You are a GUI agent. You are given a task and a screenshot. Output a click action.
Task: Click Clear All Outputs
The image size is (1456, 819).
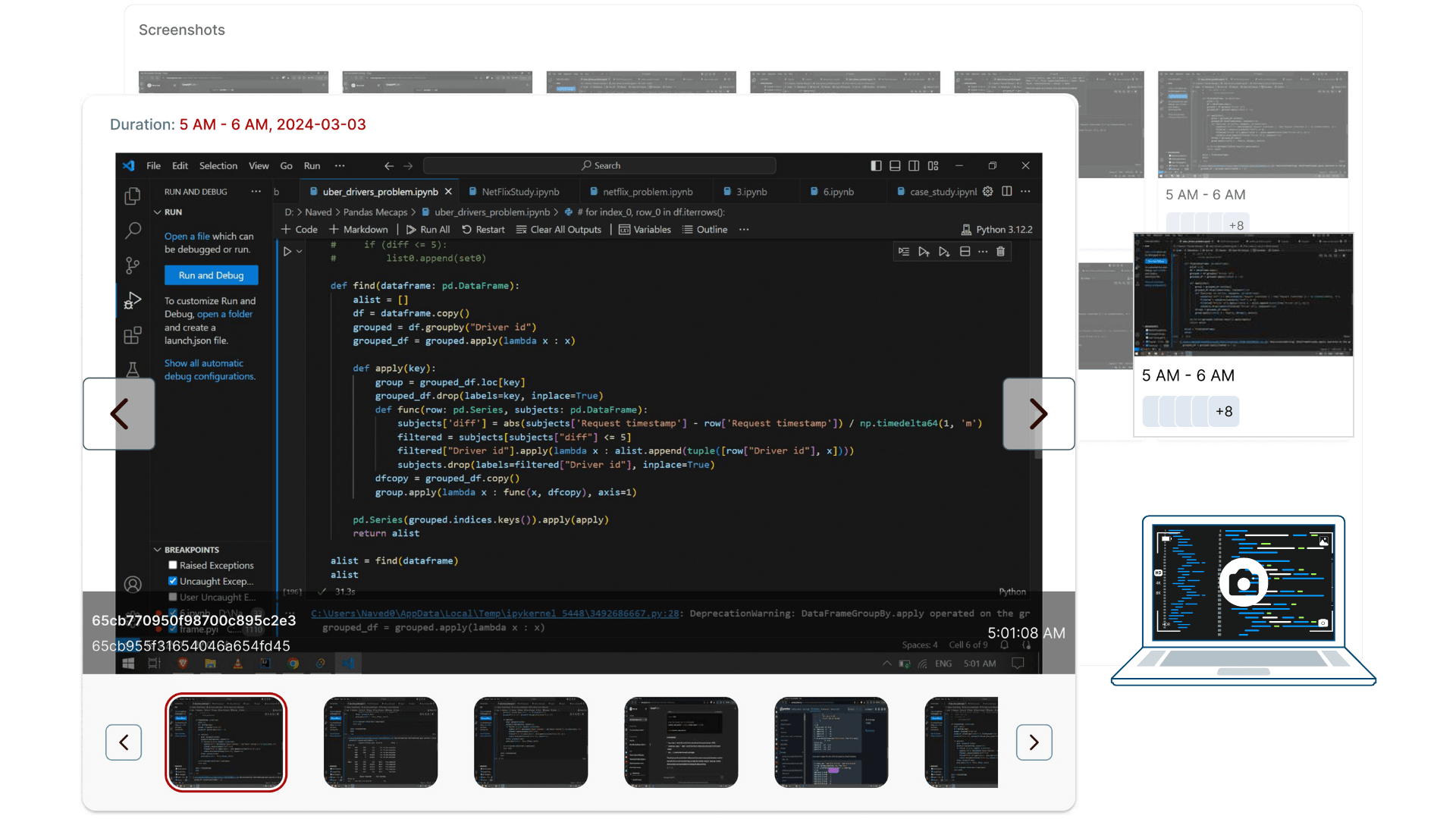559,230
